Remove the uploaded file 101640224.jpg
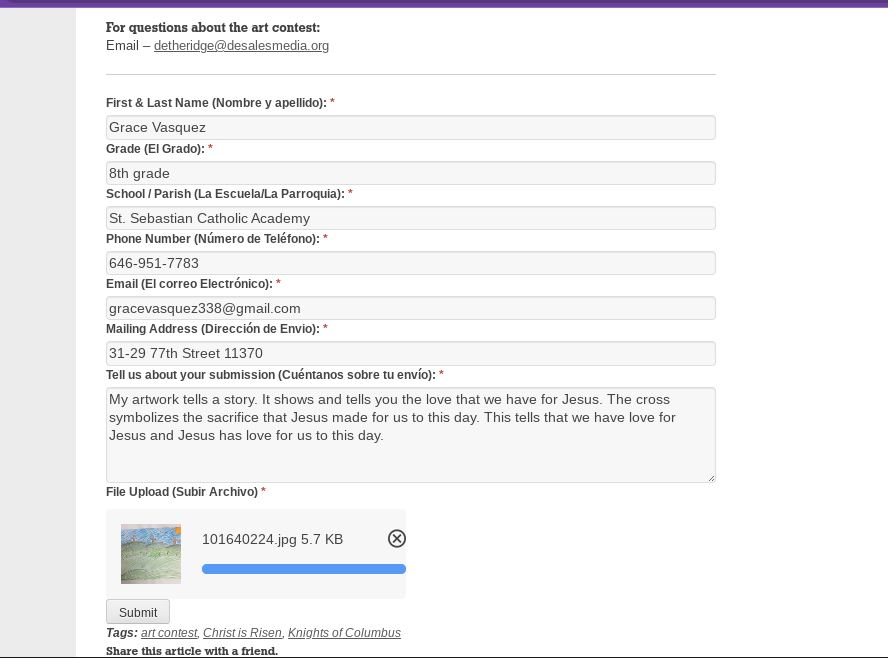Viewport: 888px width, 658px height. click(397, 539)
